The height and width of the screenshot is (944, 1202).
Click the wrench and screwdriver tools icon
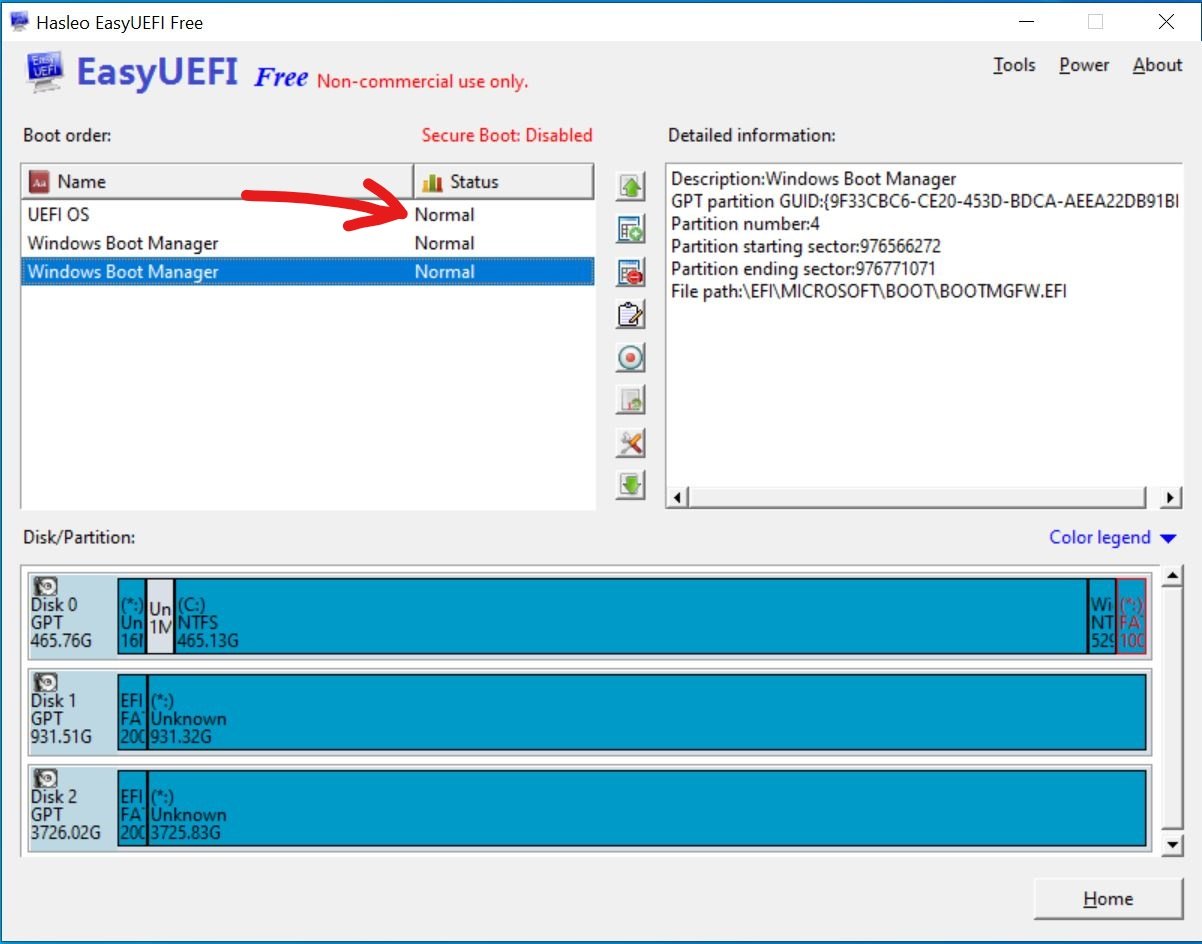[x=631, y=442]
